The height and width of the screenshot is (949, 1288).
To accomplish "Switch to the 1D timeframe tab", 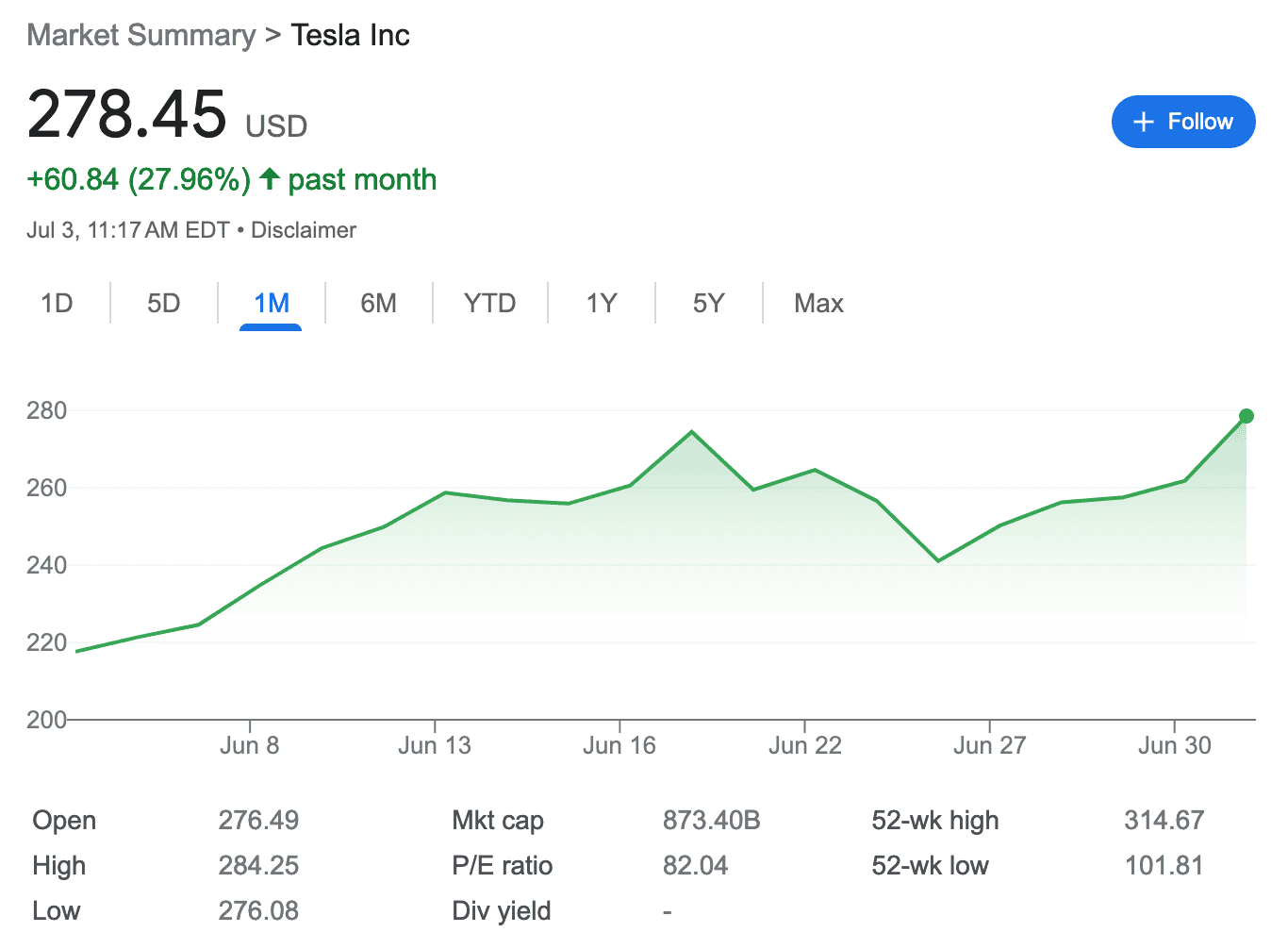I will pos(58,303).
